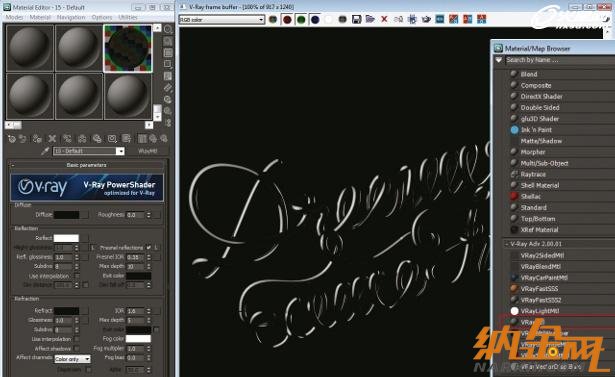This screenshot has width=615, height=377.
Task: Click Sample Type icon beside material slots
Action: tap(168, 29)
